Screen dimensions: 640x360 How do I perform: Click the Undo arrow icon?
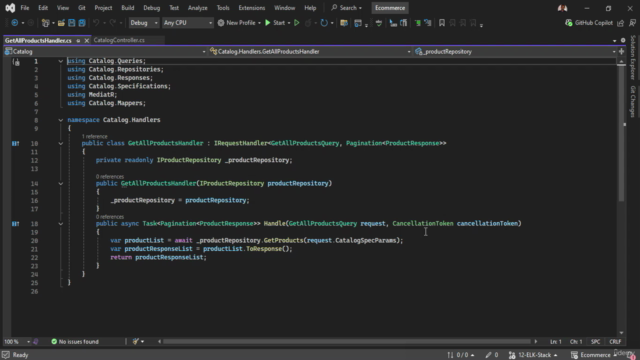(x=96, y=23)
